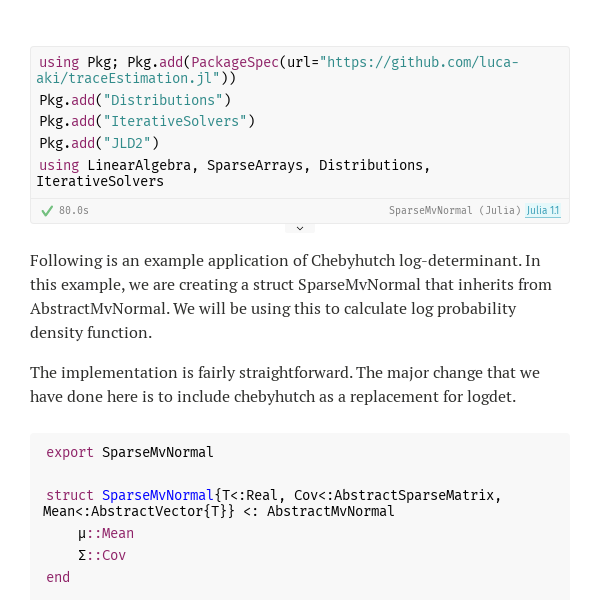Place cursor in the Pkg.add("Distributions") line
The height and width of the screenshot is (600, 600).
click(135, 100)
